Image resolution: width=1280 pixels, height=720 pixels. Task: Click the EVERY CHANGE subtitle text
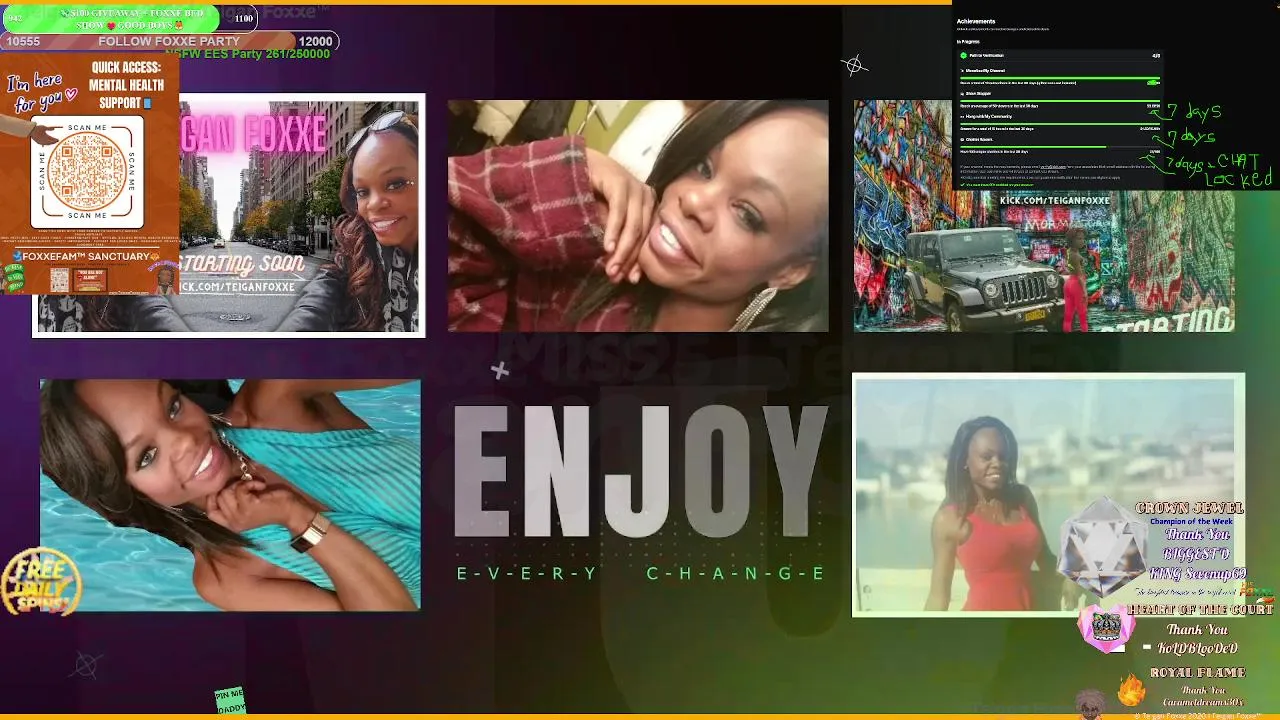point(640,573)
